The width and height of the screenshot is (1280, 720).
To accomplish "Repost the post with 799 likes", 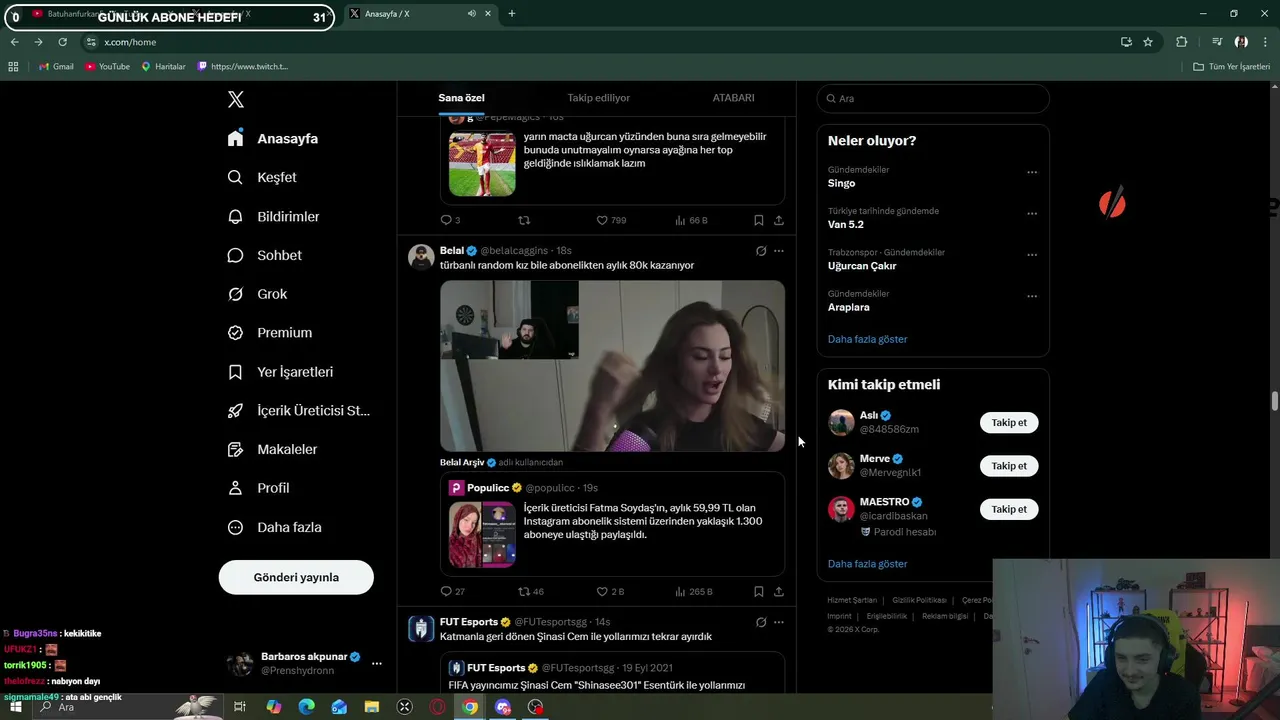I will [x=524, y=220].
